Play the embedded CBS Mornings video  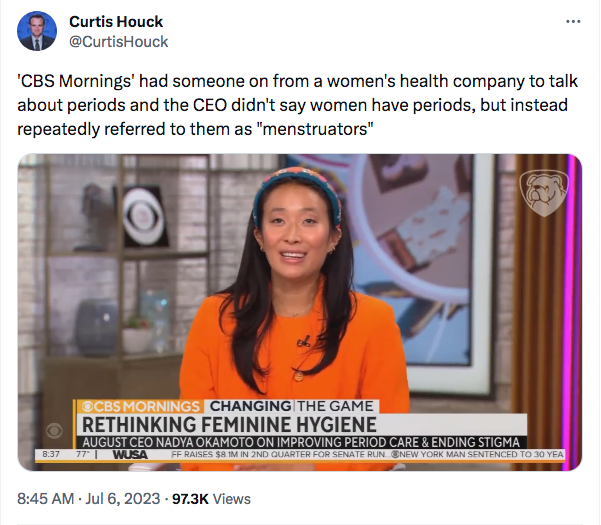[300, 312]
